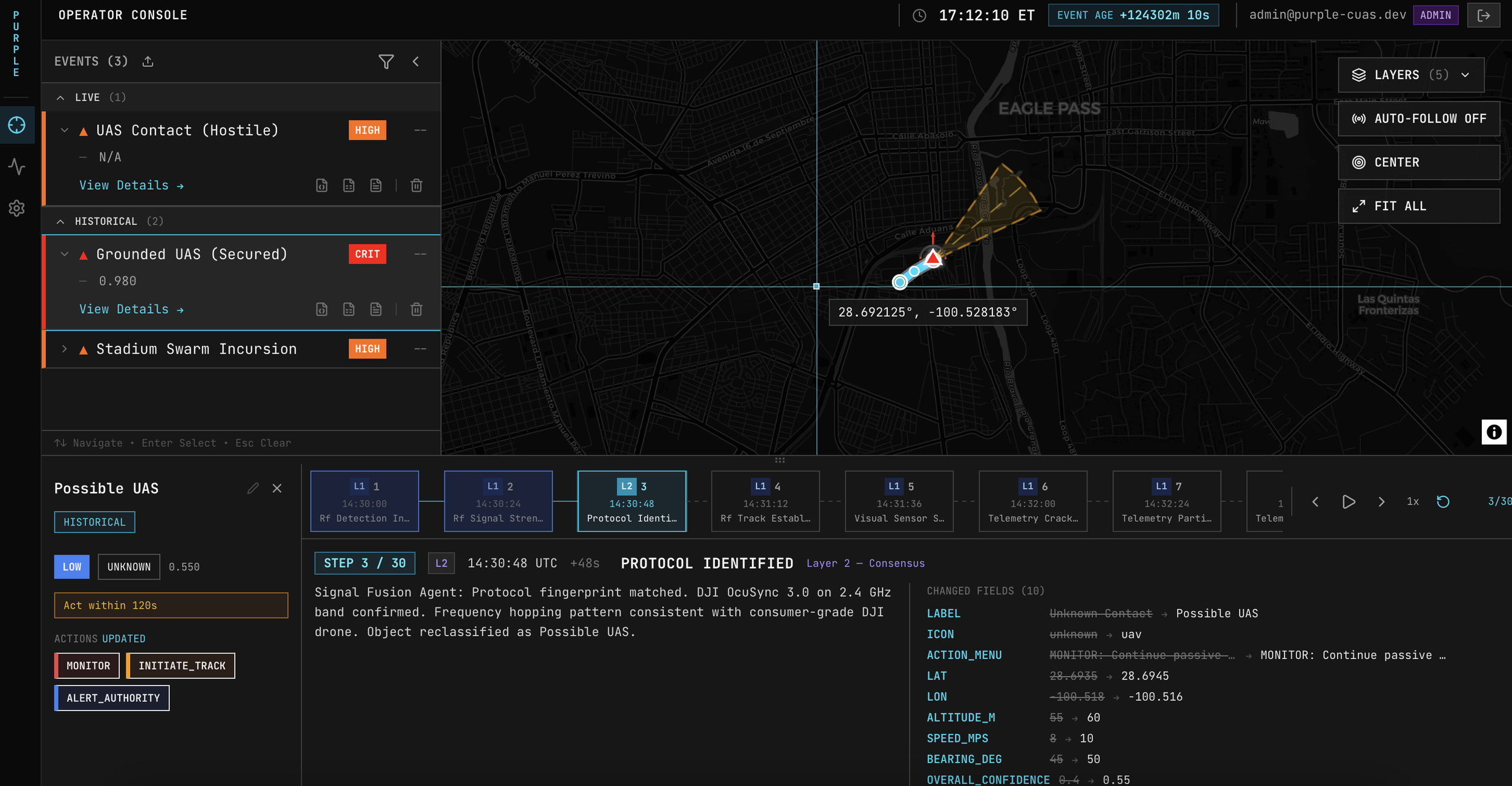Screen dimensions: 1512x786
Task: Open the activity pulse sidebar icon
Action: (17, 166)
